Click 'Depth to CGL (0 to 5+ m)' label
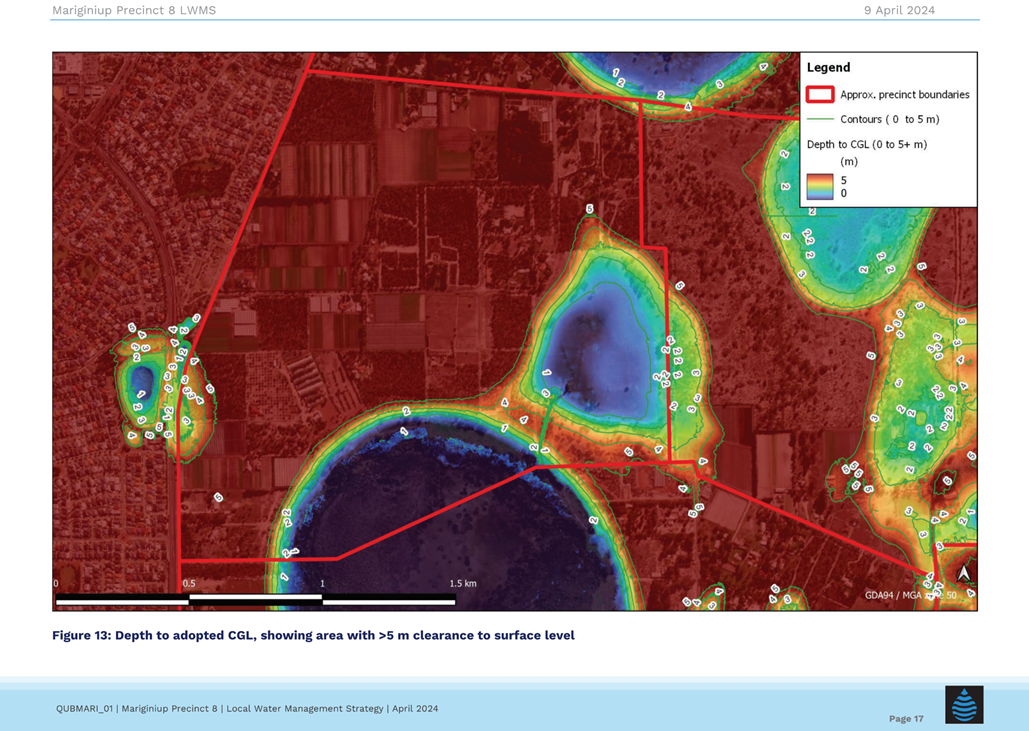Image resolution: width=1029 pixels, height=731 pixels. tap(867, 144)
